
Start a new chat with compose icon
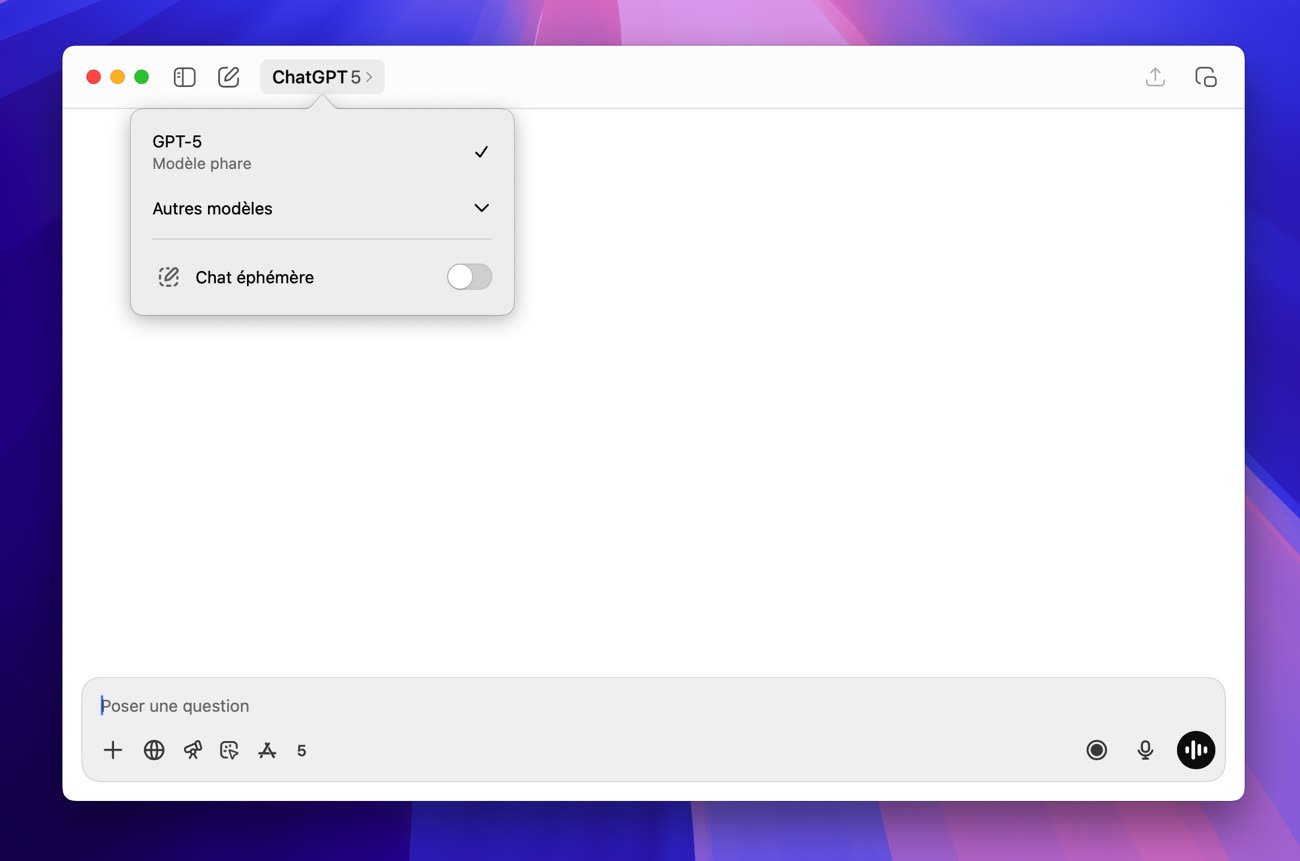(229, 77)
